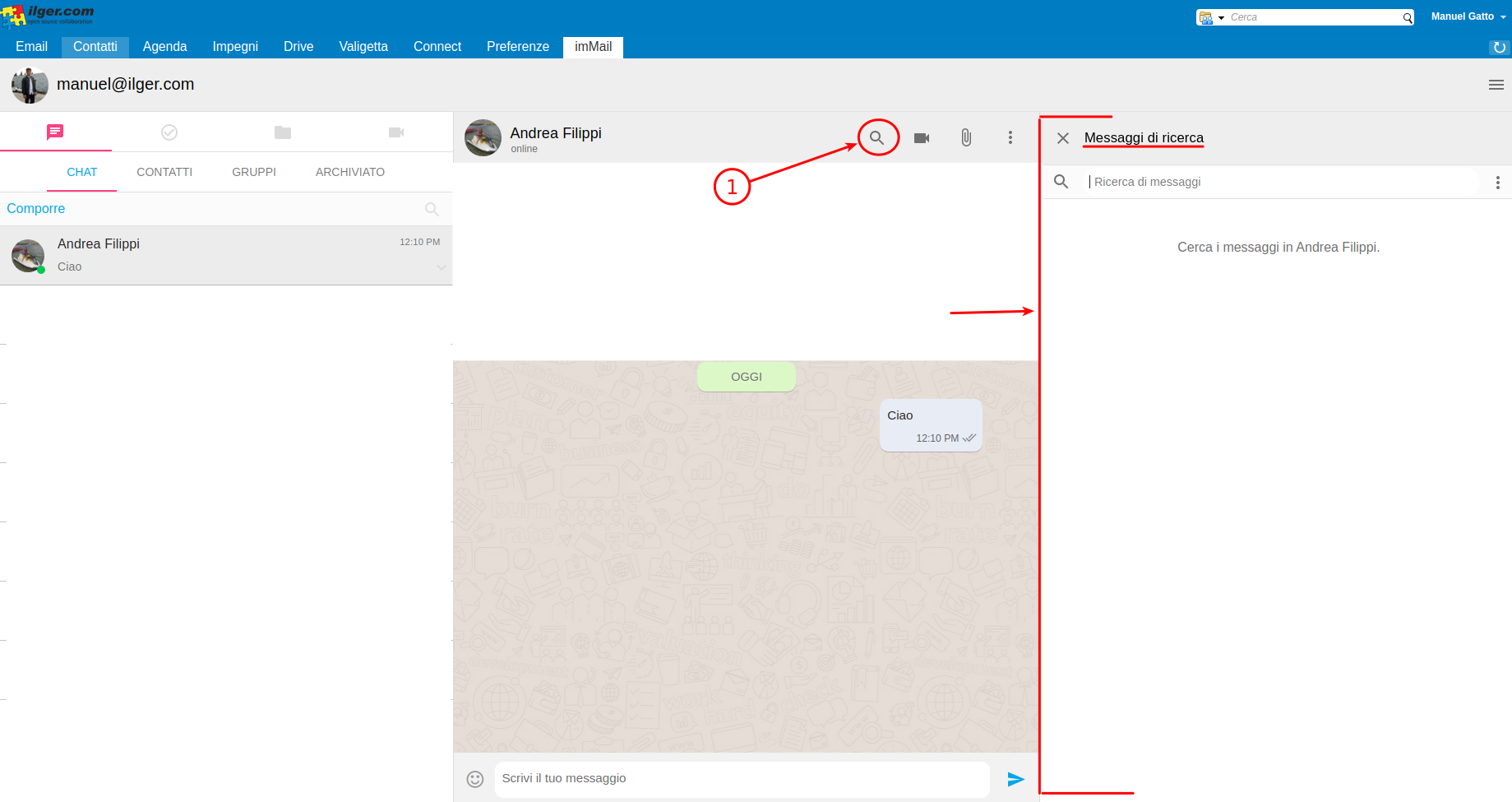The height and width of the screenshot is (802, 1512).
Task: Click the magnifier in the top Cerca box
Action: [x=1408, y=17]
